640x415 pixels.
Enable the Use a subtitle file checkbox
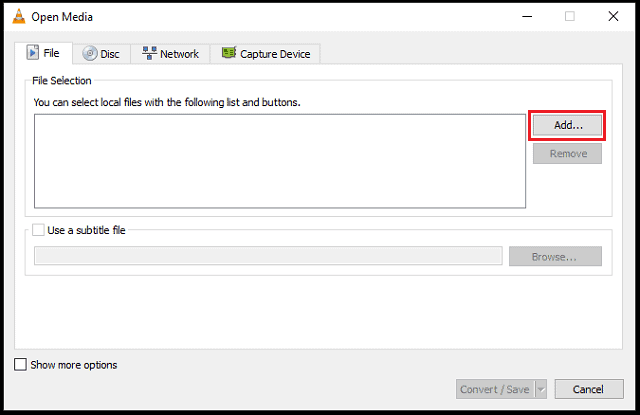[38, 230]
